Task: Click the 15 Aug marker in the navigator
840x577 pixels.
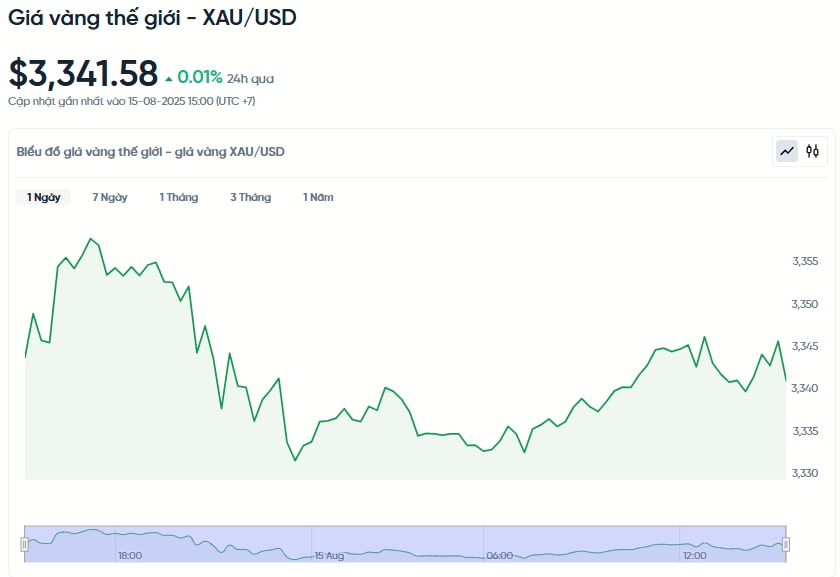Action: click(329, 556)
